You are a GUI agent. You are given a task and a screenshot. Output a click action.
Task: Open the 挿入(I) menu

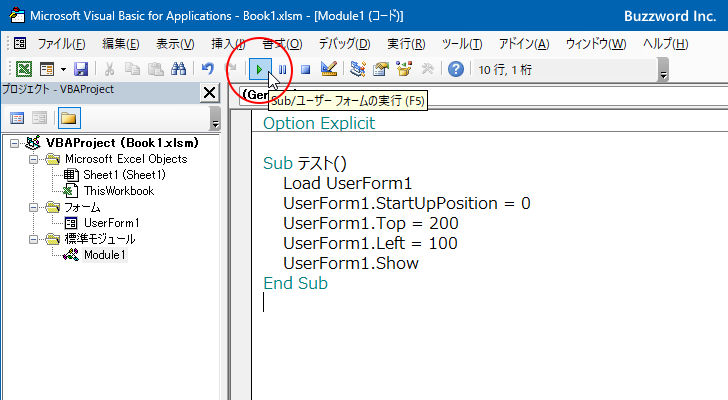(x=228, y=44)
